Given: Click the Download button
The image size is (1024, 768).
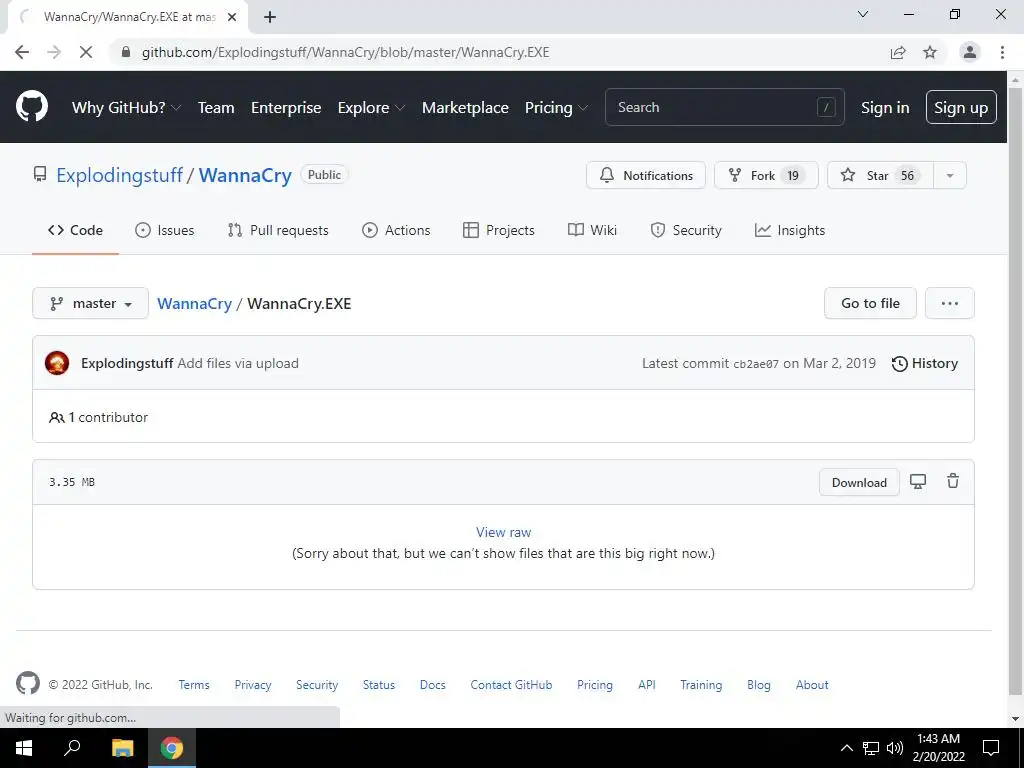Looking at the screenshot, I should (x=859, y=483).
